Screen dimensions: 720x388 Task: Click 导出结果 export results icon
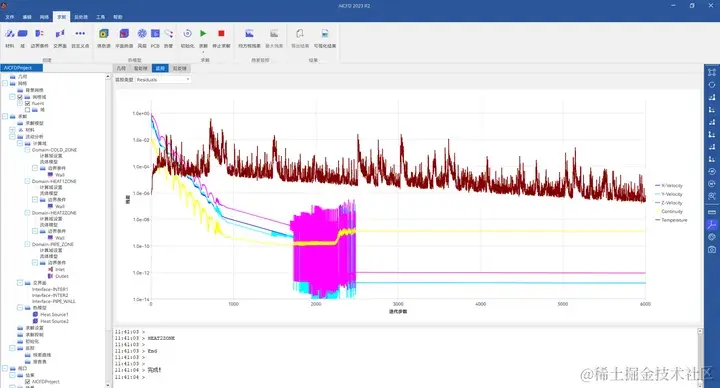pos(300,34)
